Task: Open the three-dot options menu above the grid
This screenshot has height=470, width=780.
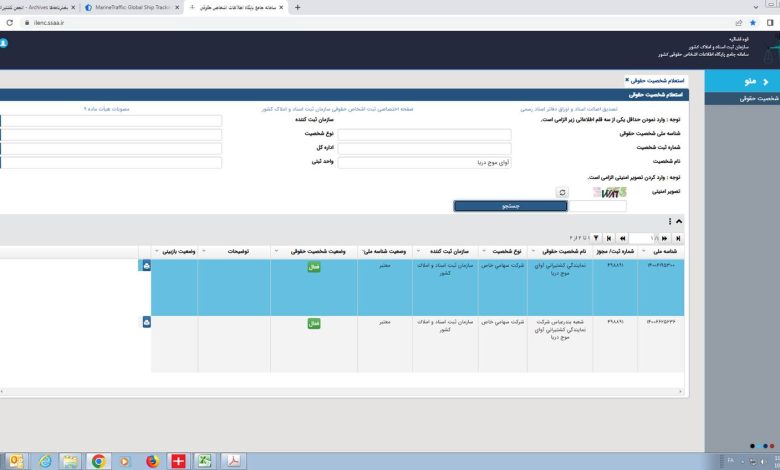Action: click(670, 222)
